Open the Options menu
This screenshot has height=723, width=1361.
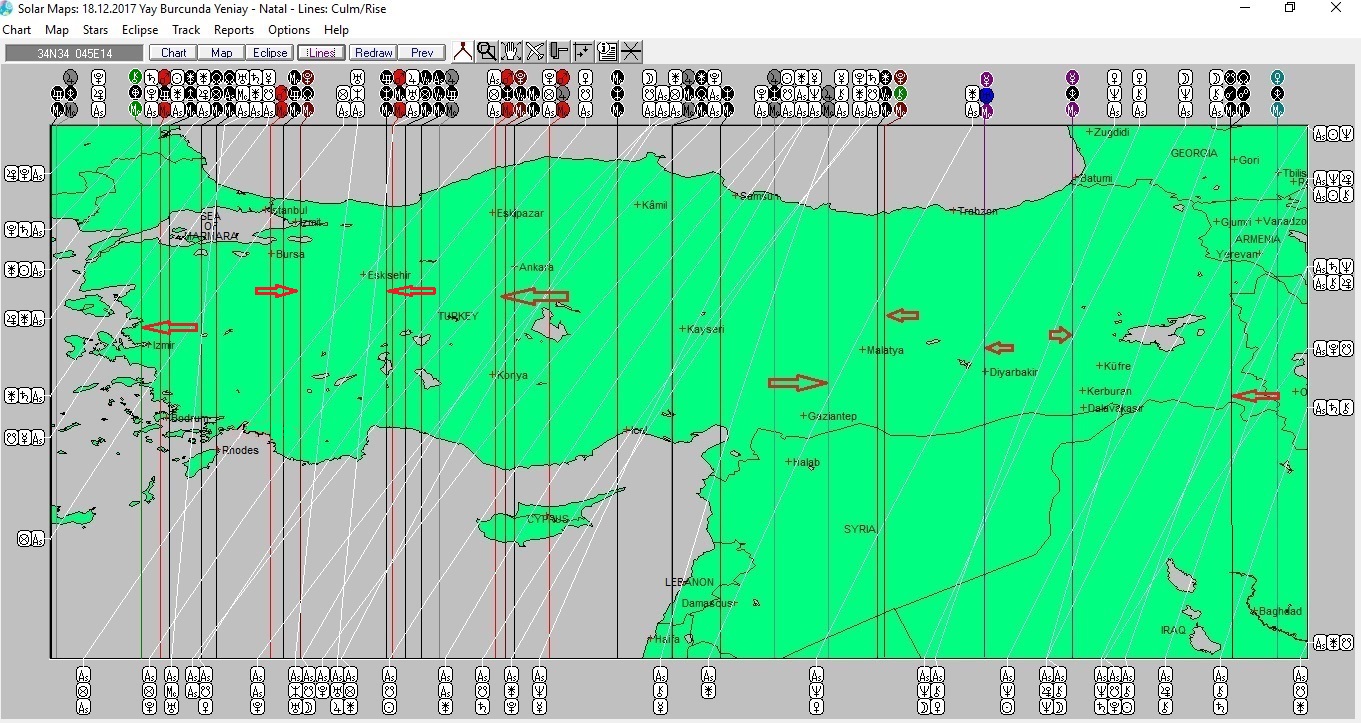point(289,30)
